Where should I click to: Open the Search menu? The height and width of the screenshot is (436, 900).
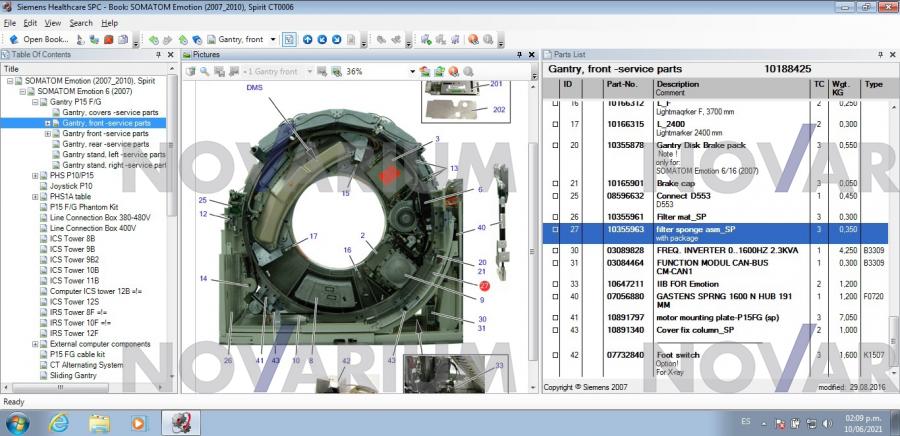click(81, 22)
